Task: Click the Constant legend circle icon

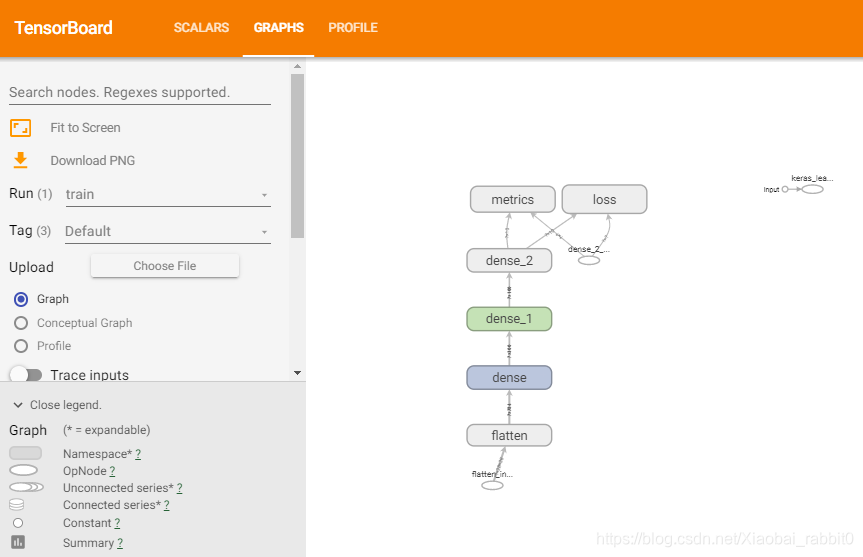Action: click(18, 523)
